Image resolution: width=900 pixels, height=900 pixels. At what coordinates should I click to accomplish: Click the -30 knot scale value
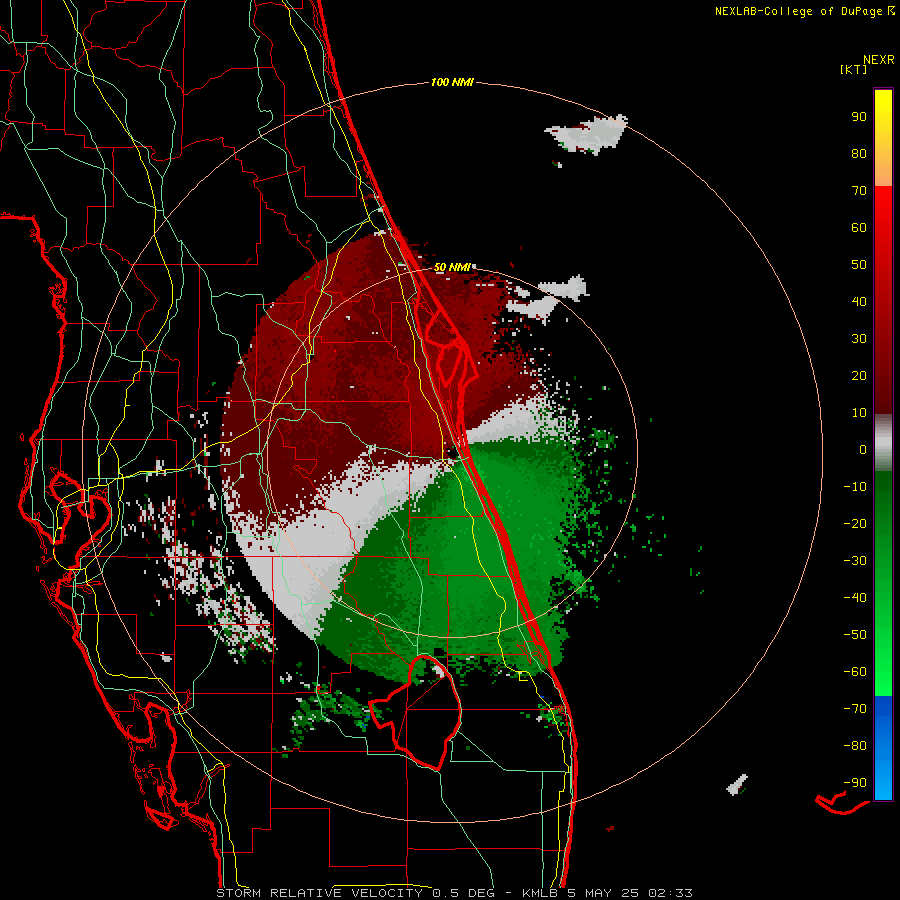coord(855,561)
